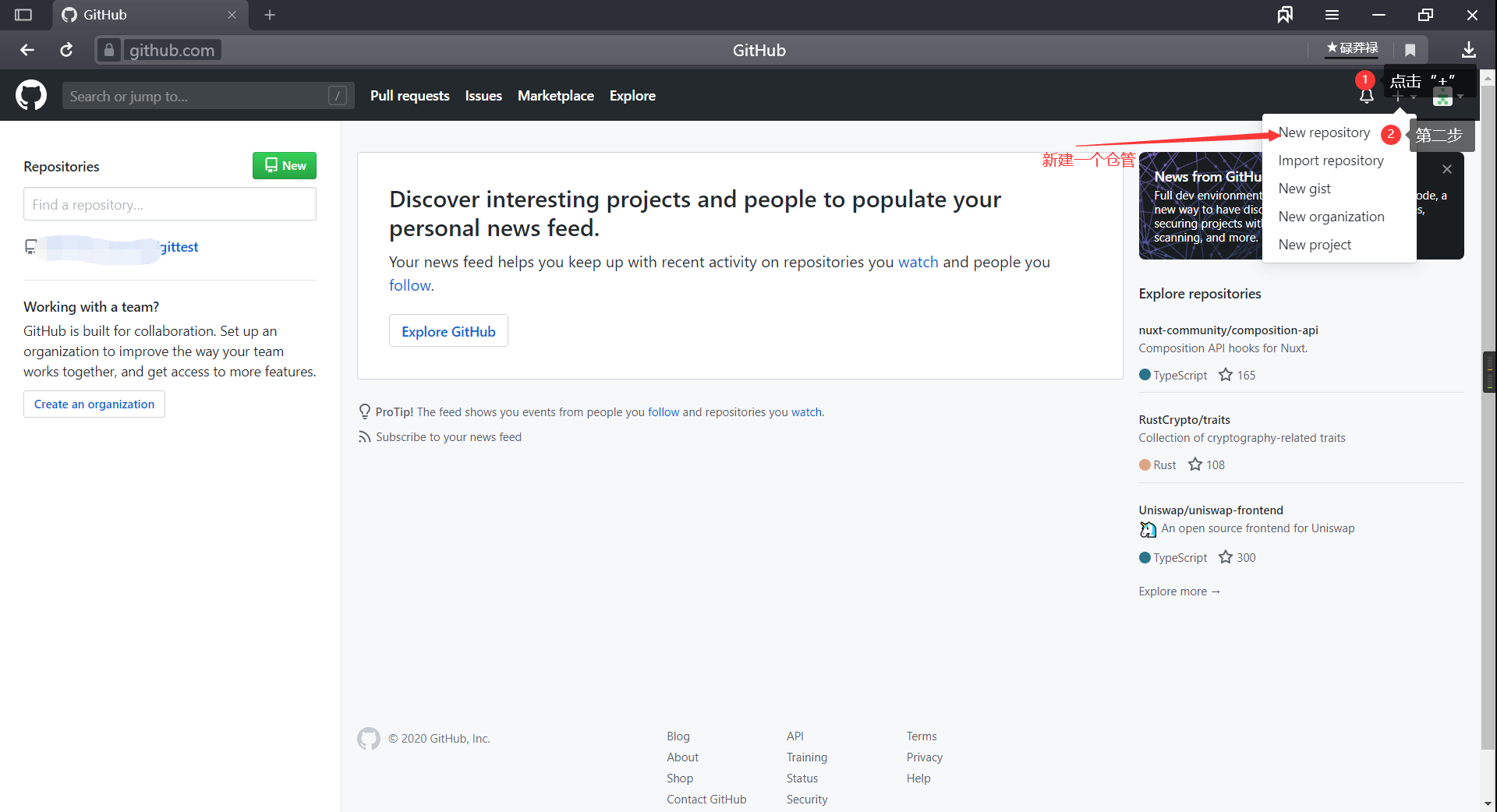
Task: Click the scrollbar down arrow
Action: pos(1488,803)
